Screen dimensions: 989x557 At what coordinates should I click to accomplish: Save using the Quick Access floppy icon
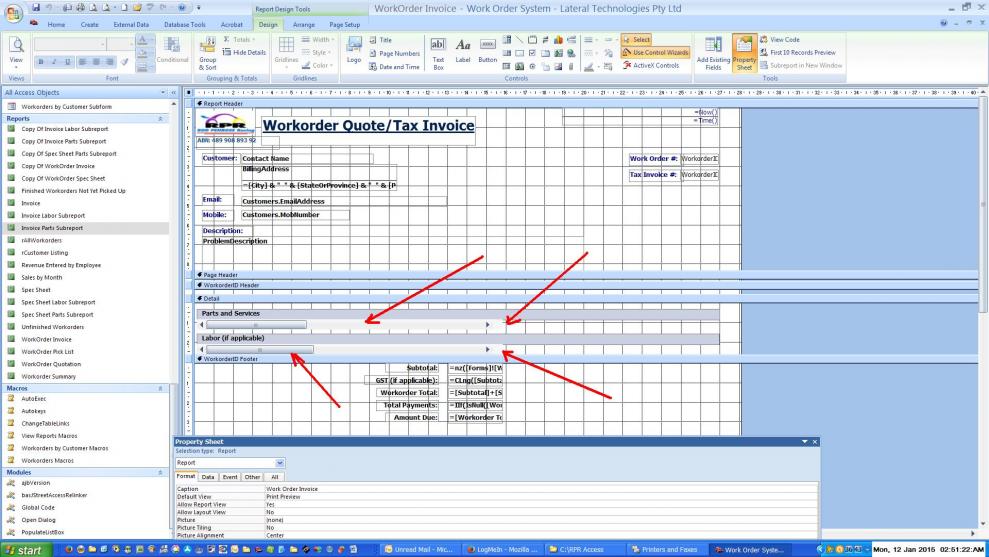[x=36, y=8]
